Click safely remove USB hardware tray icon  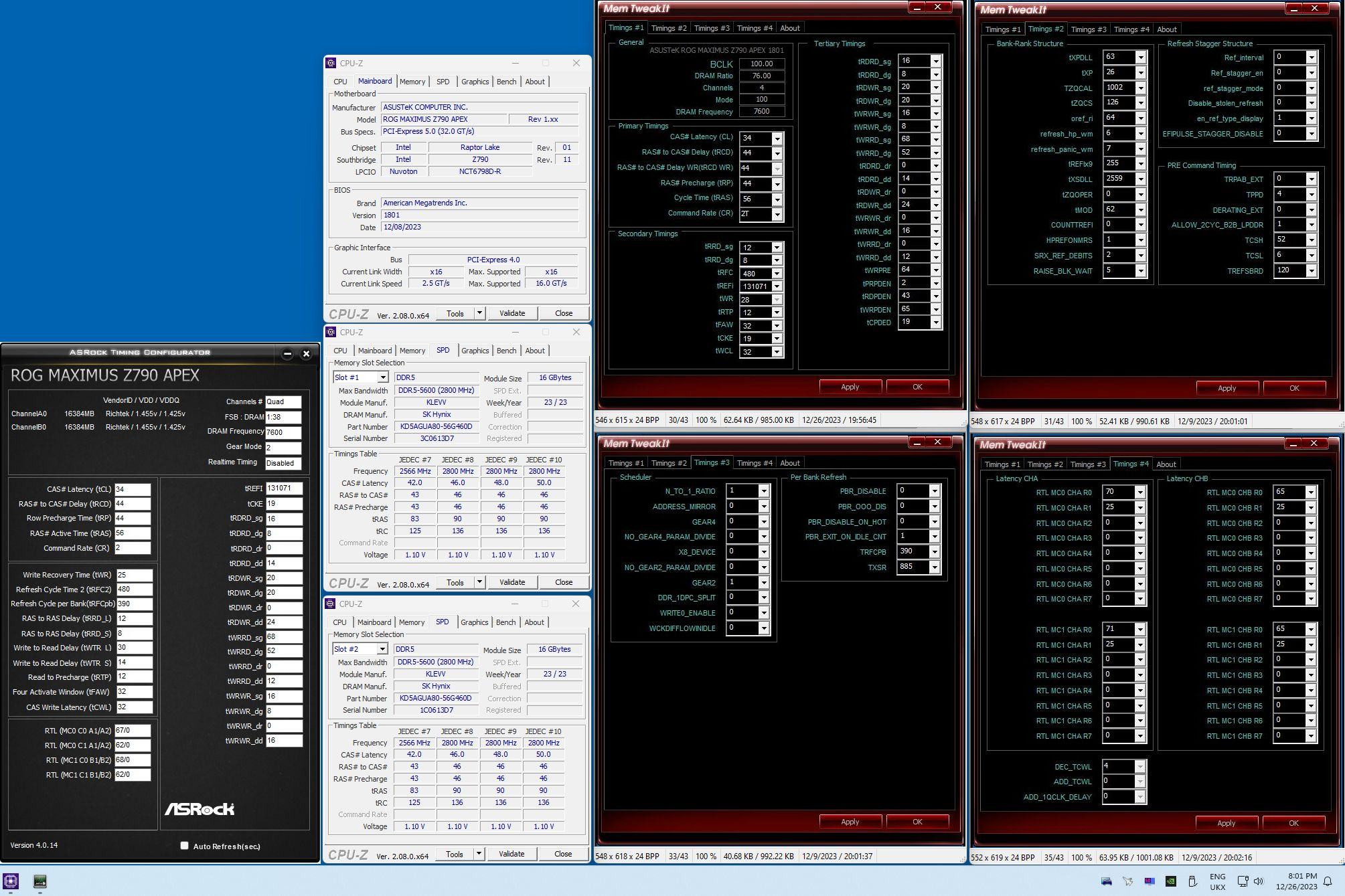[1192, 881]
